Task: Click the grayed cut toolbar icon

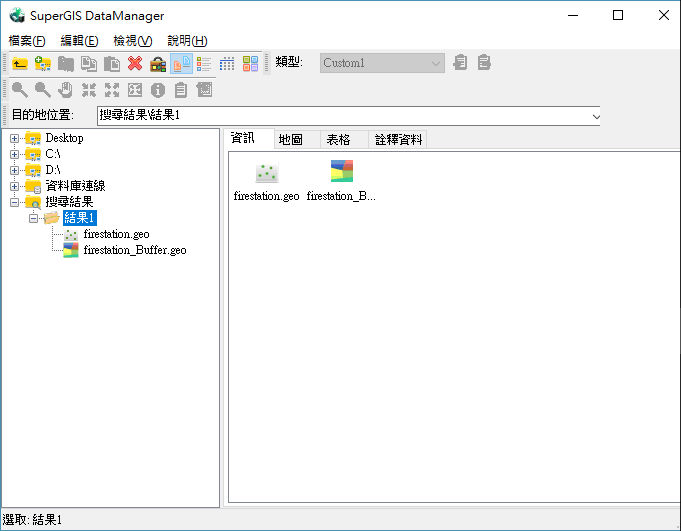Action: 66,64
